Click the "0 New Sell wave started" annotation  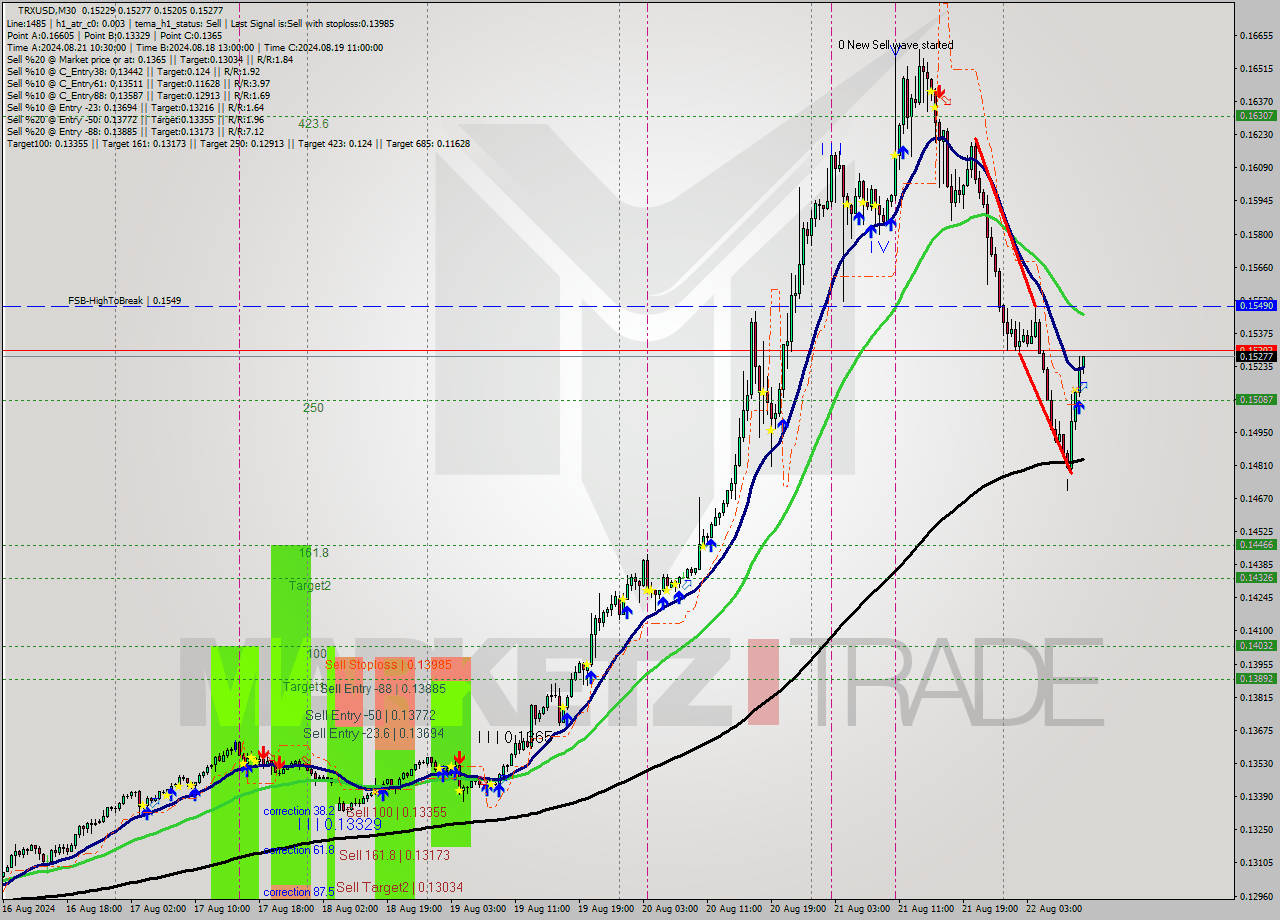[896, 45]
